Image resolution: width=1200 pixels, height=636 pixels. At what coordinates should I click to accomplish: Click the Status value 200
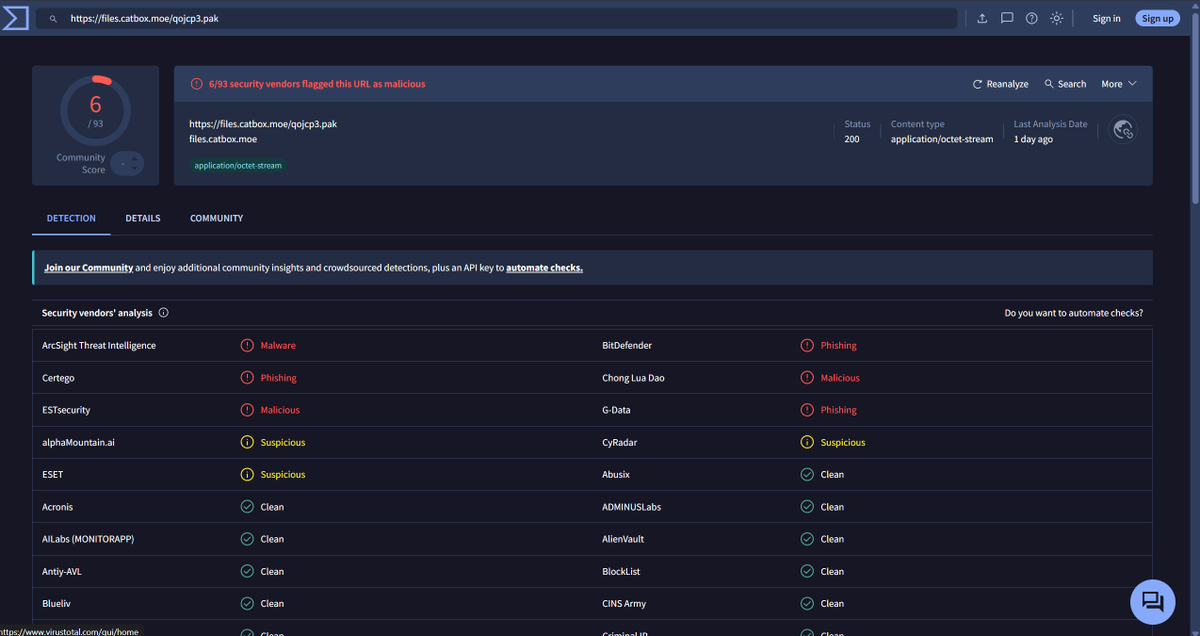(x=852, y=139)
